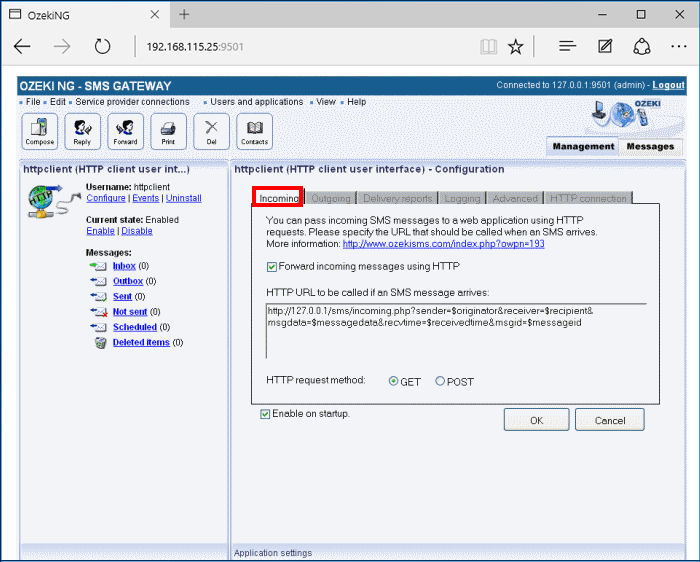Screen dimensions: 700x562
Task: Switch to the Outgoing tab
Action: tap(330, 199)
